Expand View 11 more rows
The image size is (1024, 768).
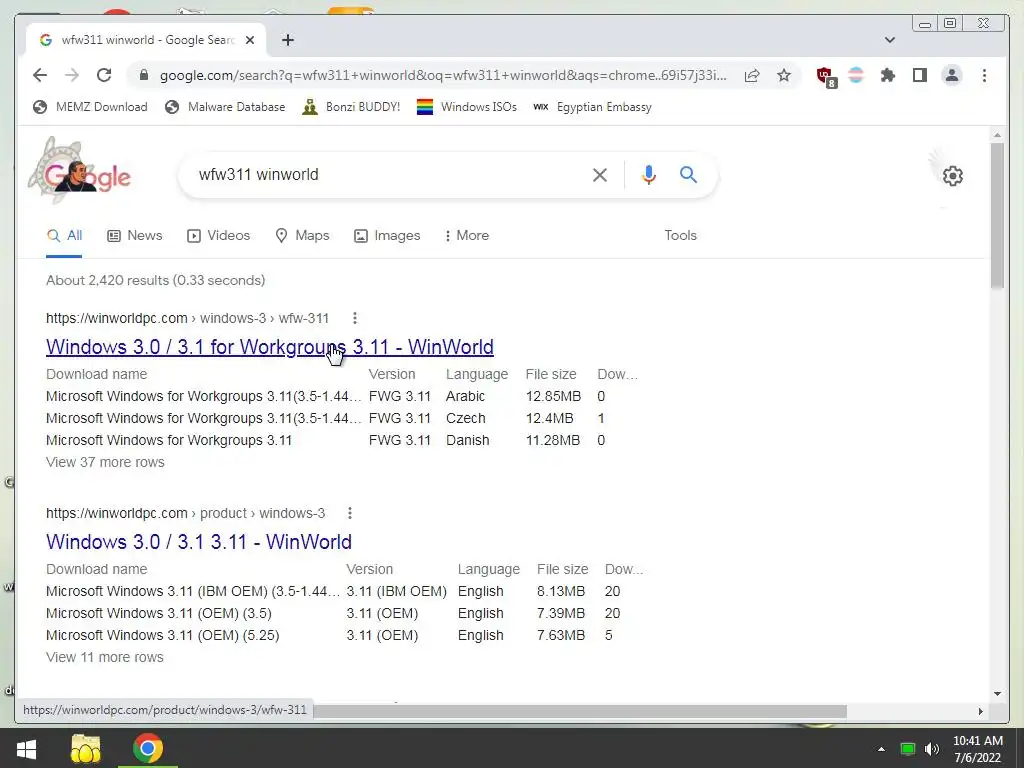(104, 658)
